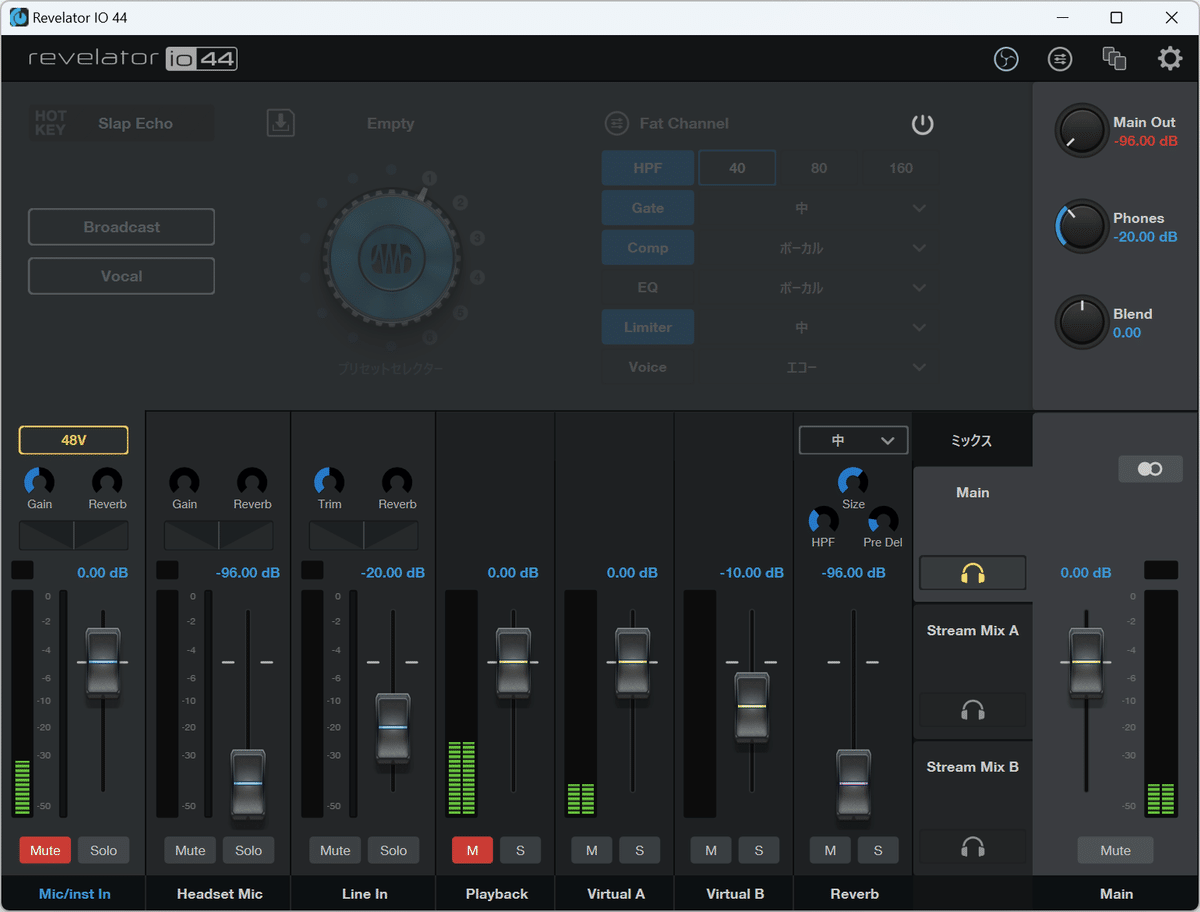The height and width of the screenshot is (912, 1200).
Task: Click the save preset download icon
Action: click(281, 123)
